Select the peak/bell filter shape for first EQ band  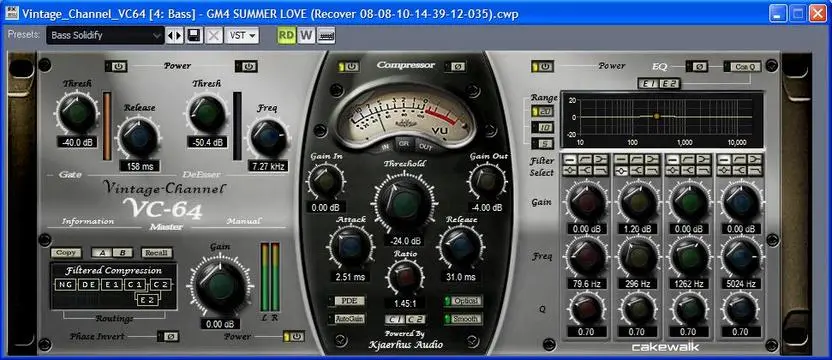point(569,170)
